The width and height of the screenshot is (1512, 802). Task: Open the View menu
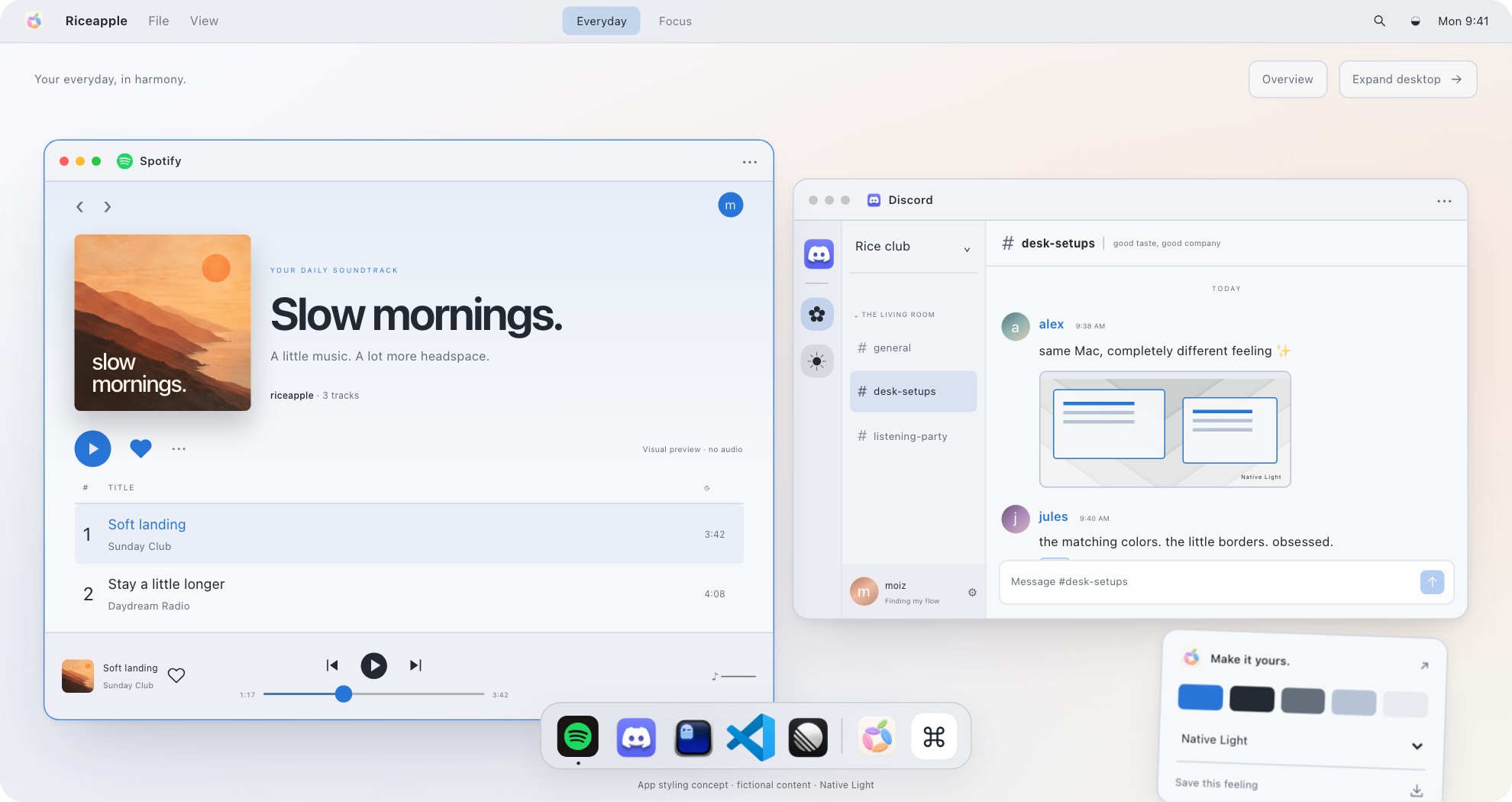pos(204,21)
